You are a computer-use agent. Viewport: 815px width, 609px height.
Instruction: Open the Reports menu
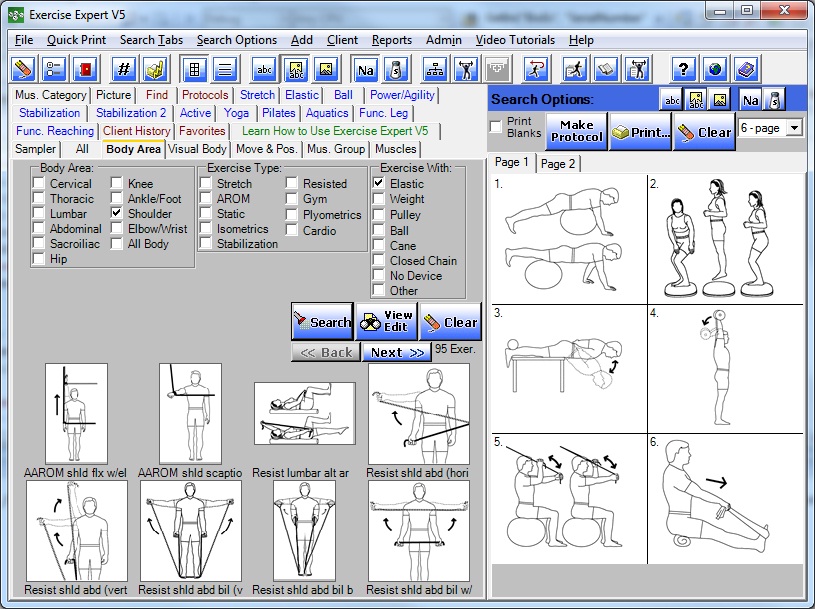[392, 40]
